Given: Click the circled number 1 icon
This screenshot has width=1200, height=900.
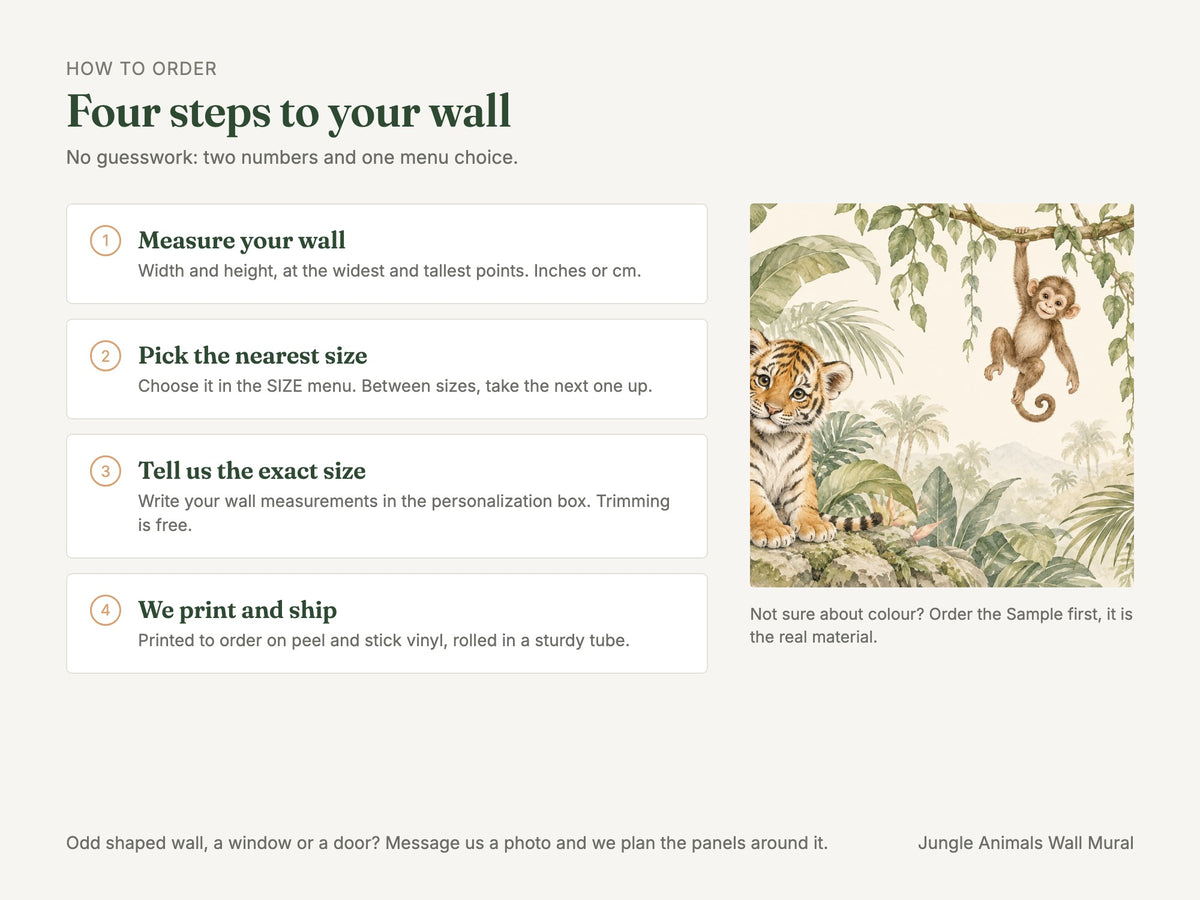Looking at the screenshot, I should pos(106,241).
